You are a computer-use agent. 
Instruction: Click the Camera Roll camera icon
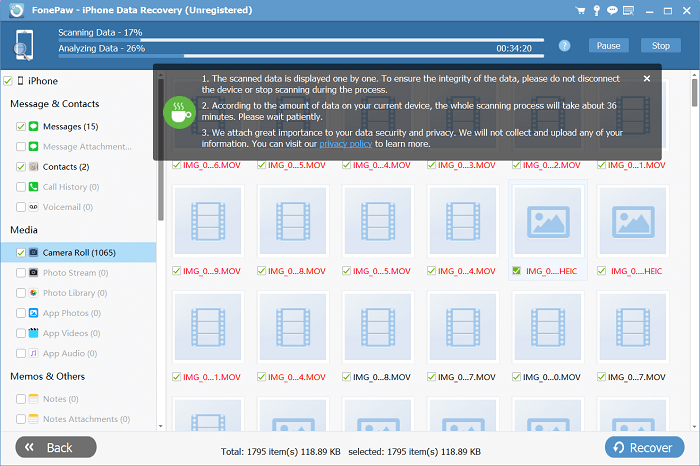click(x=33, y=252)
